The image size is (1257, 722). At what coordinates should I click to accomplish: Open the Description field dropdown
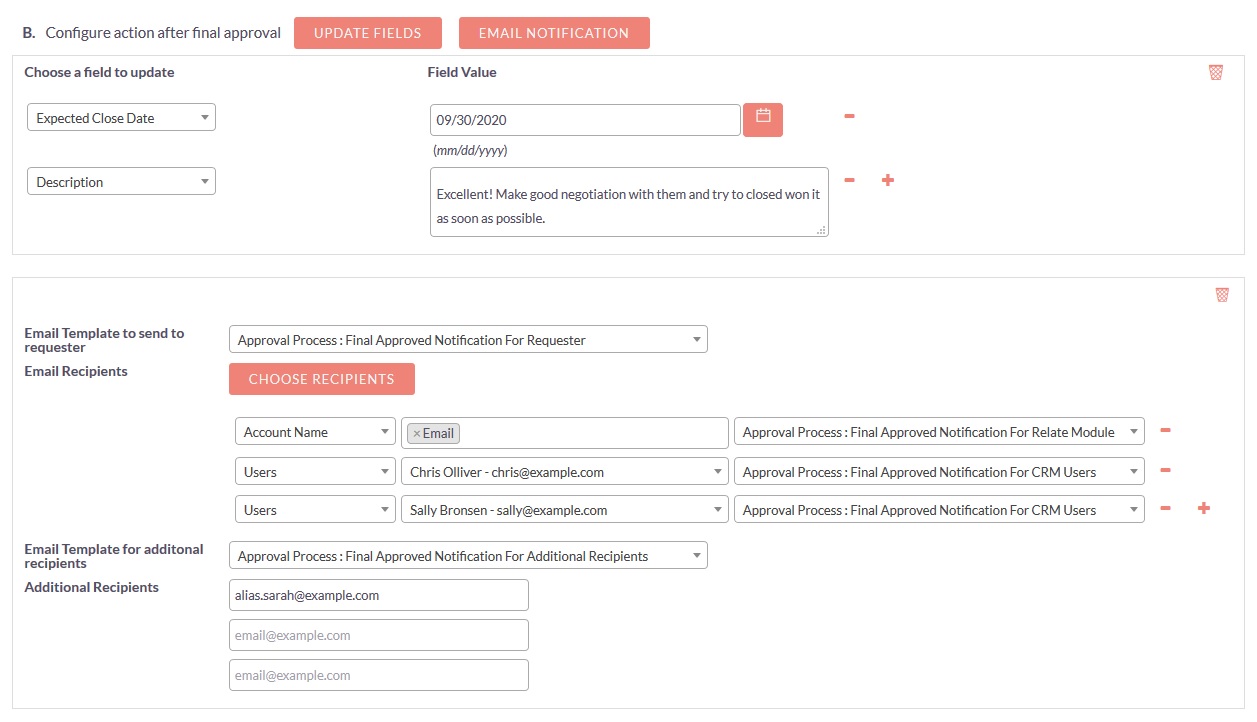(x=121, y=182)
